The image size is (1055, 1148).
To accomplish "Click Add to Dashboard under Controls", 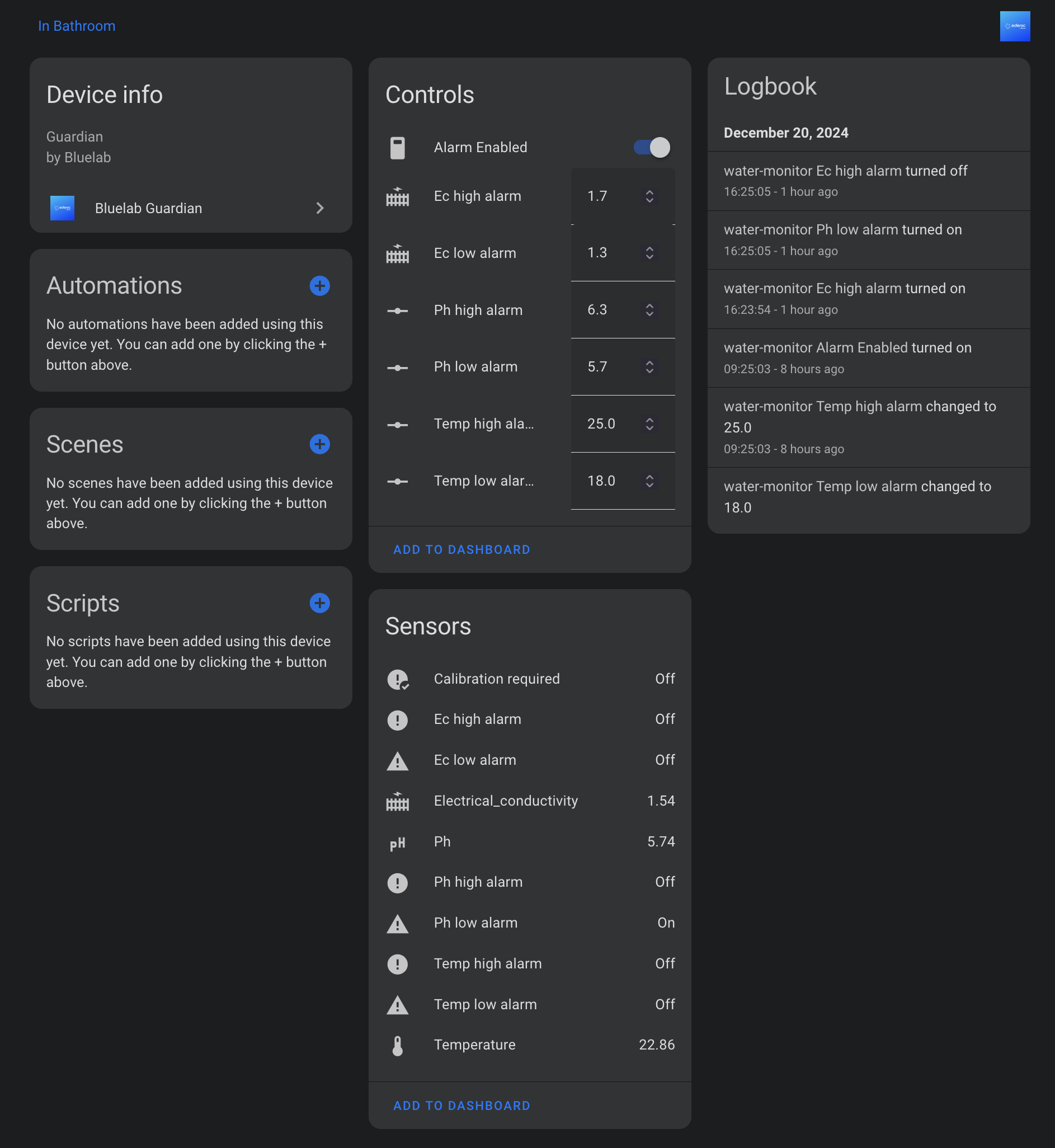I will 461,550.
